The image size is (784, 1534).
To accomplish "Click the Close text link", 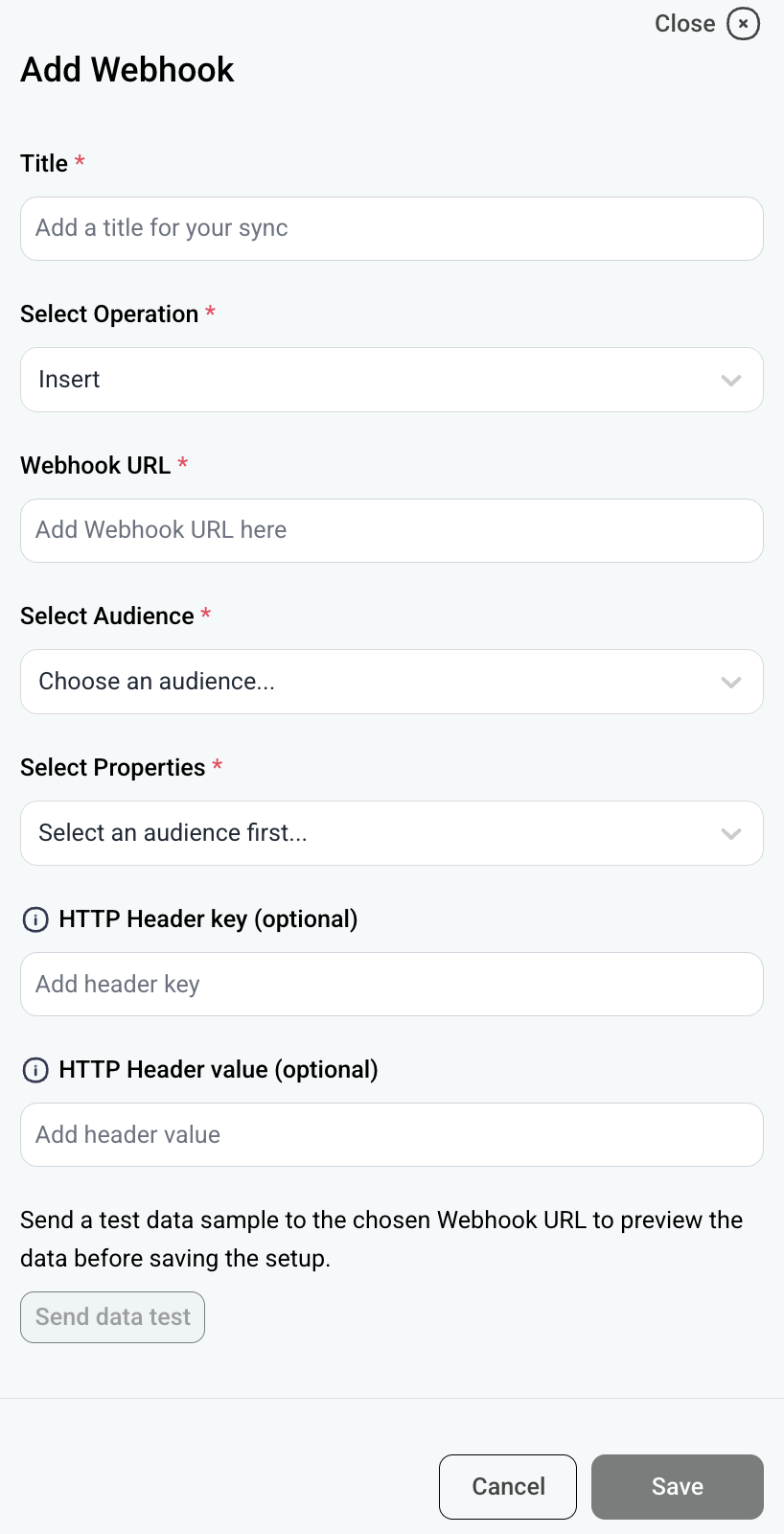I will tap(684, 24).
